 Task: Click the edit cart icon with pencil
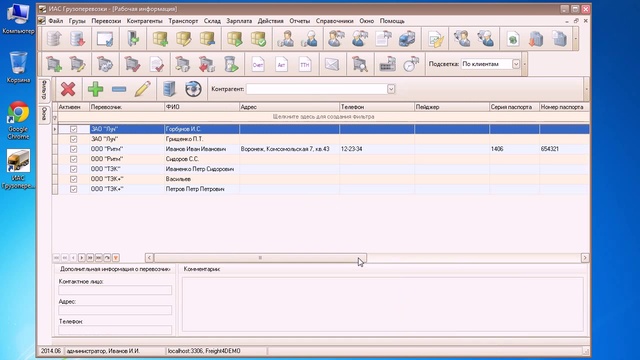(77, 64)
